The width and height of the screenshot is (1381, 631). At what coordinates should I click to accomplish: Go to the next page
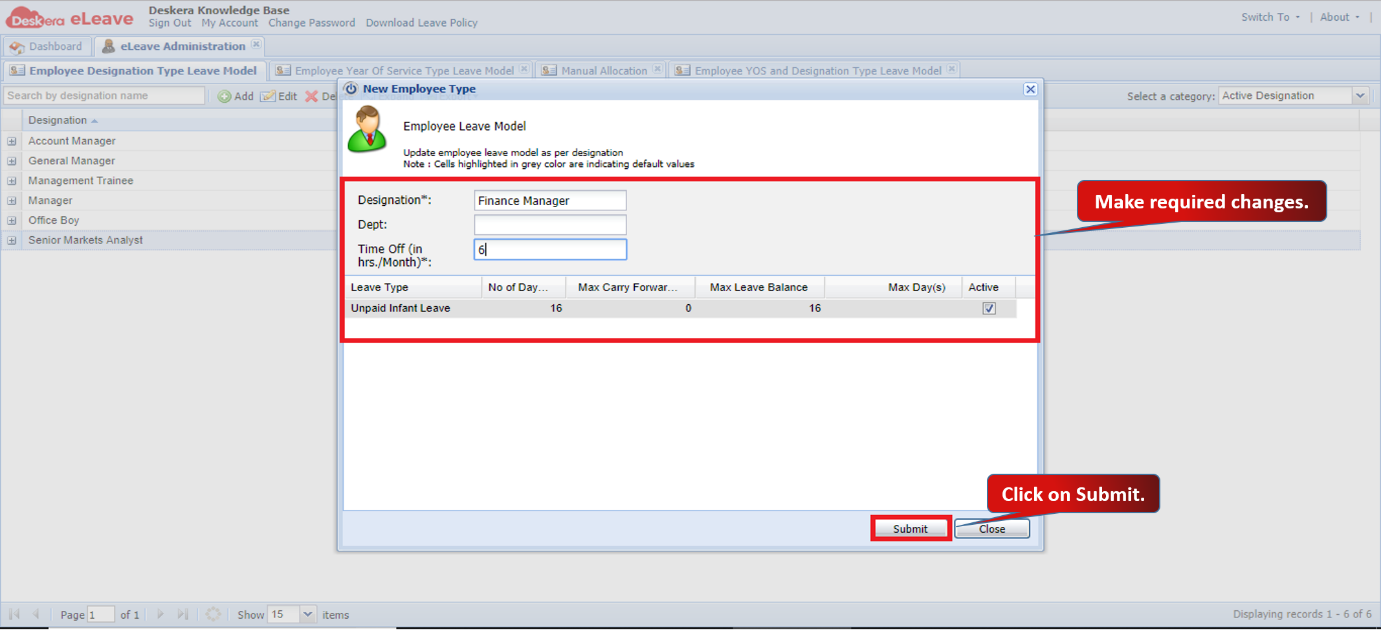point(160,614)
